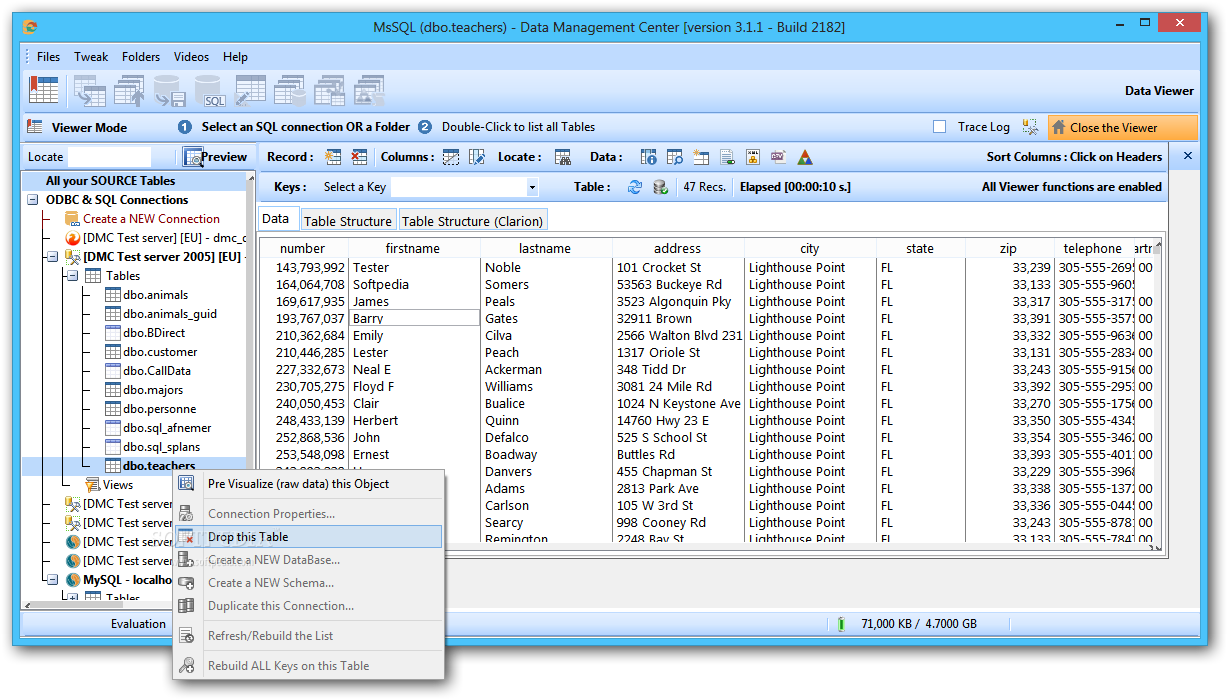Click the hide columns dashed icon
This screenshot has width=1228, height=700.
click(451, 157)
